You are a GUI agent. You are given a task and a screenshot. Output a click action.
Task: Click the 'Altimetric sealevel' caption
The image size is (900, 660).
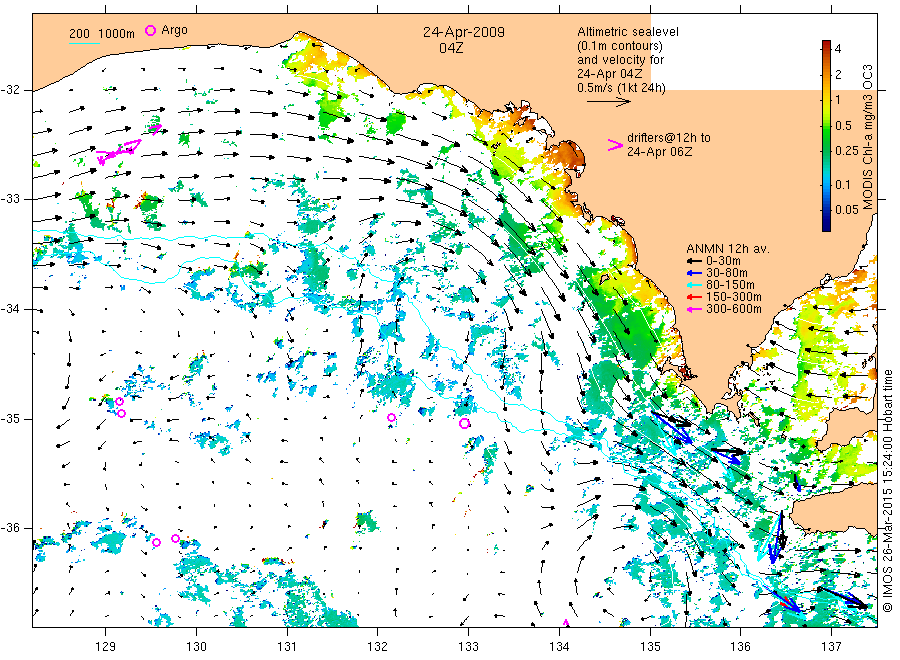tap(628, 32)
